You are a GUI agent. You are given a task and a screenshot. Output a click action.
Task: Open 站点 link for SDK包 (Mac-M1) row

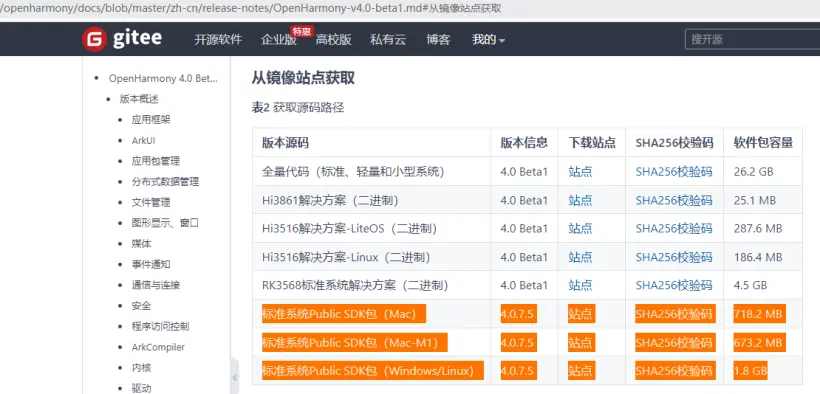581,343
